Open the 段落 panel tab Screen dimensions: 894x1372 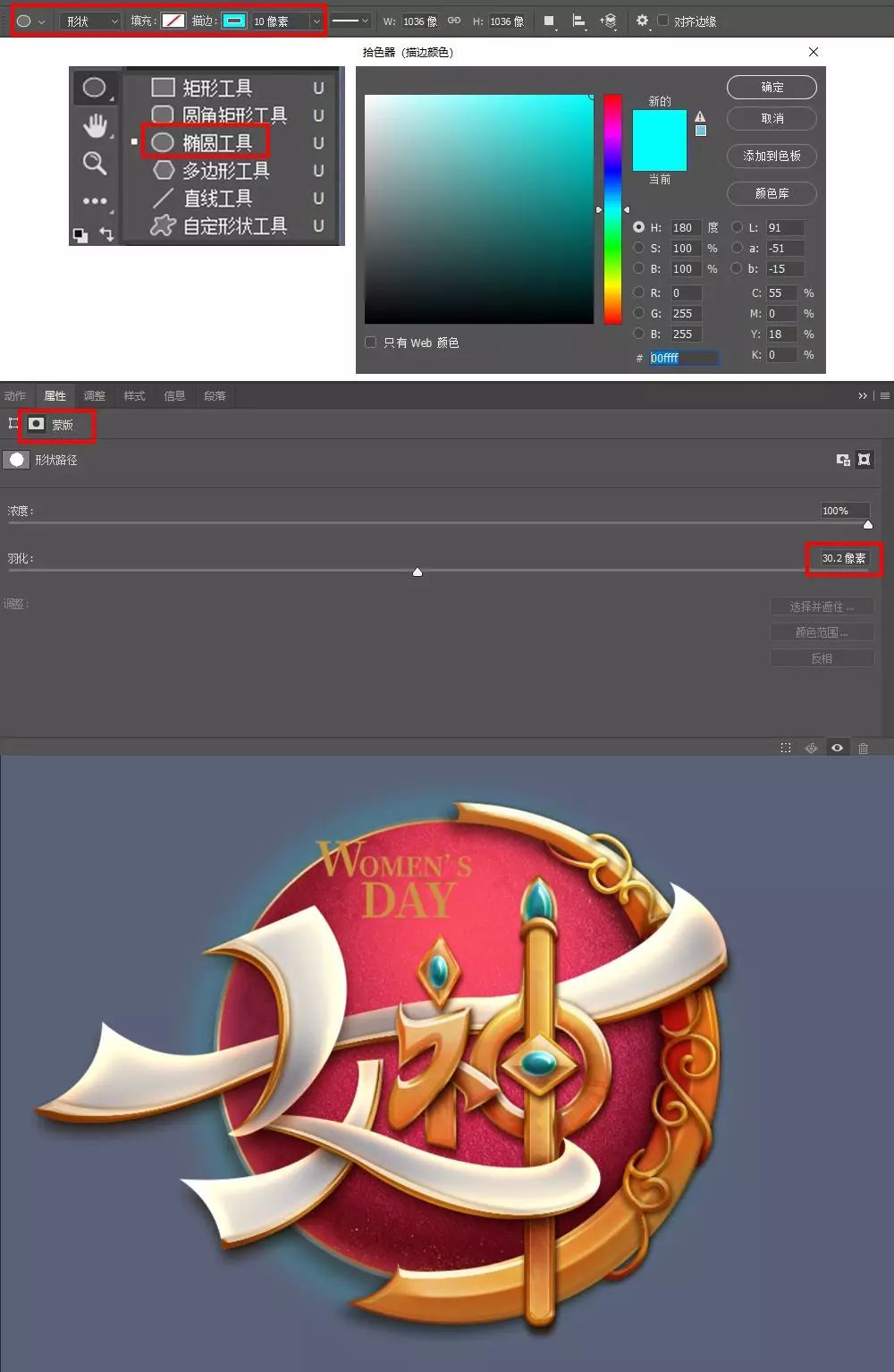215,395
